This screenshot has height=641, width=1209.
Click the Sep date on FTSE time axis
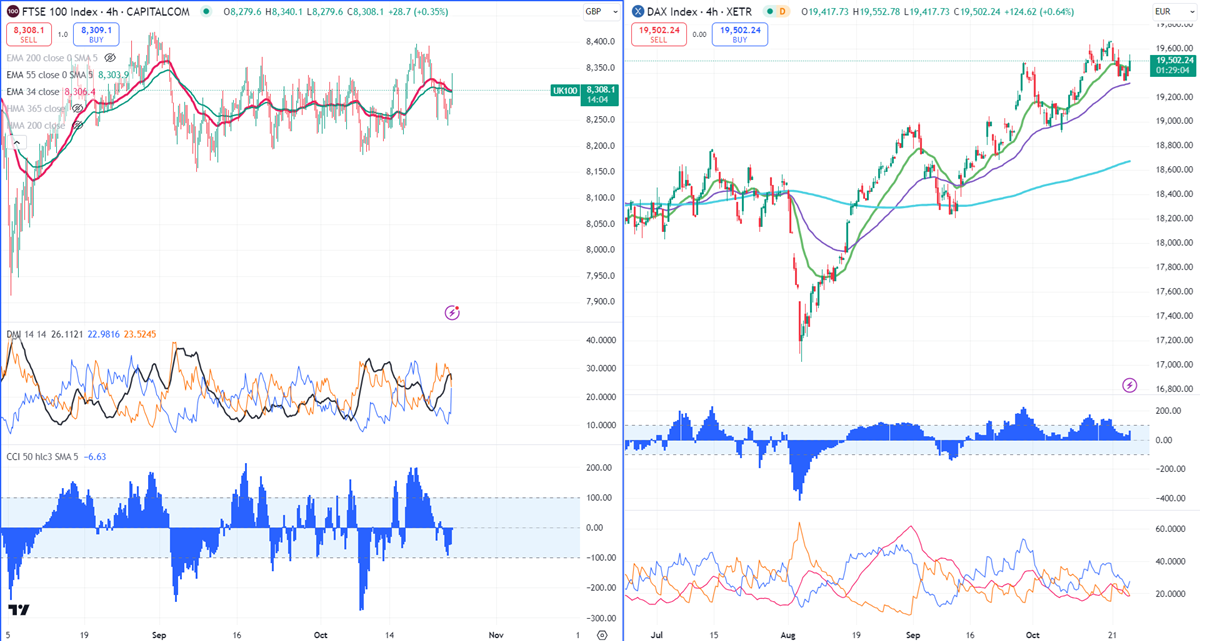click(x=160, y=634)
